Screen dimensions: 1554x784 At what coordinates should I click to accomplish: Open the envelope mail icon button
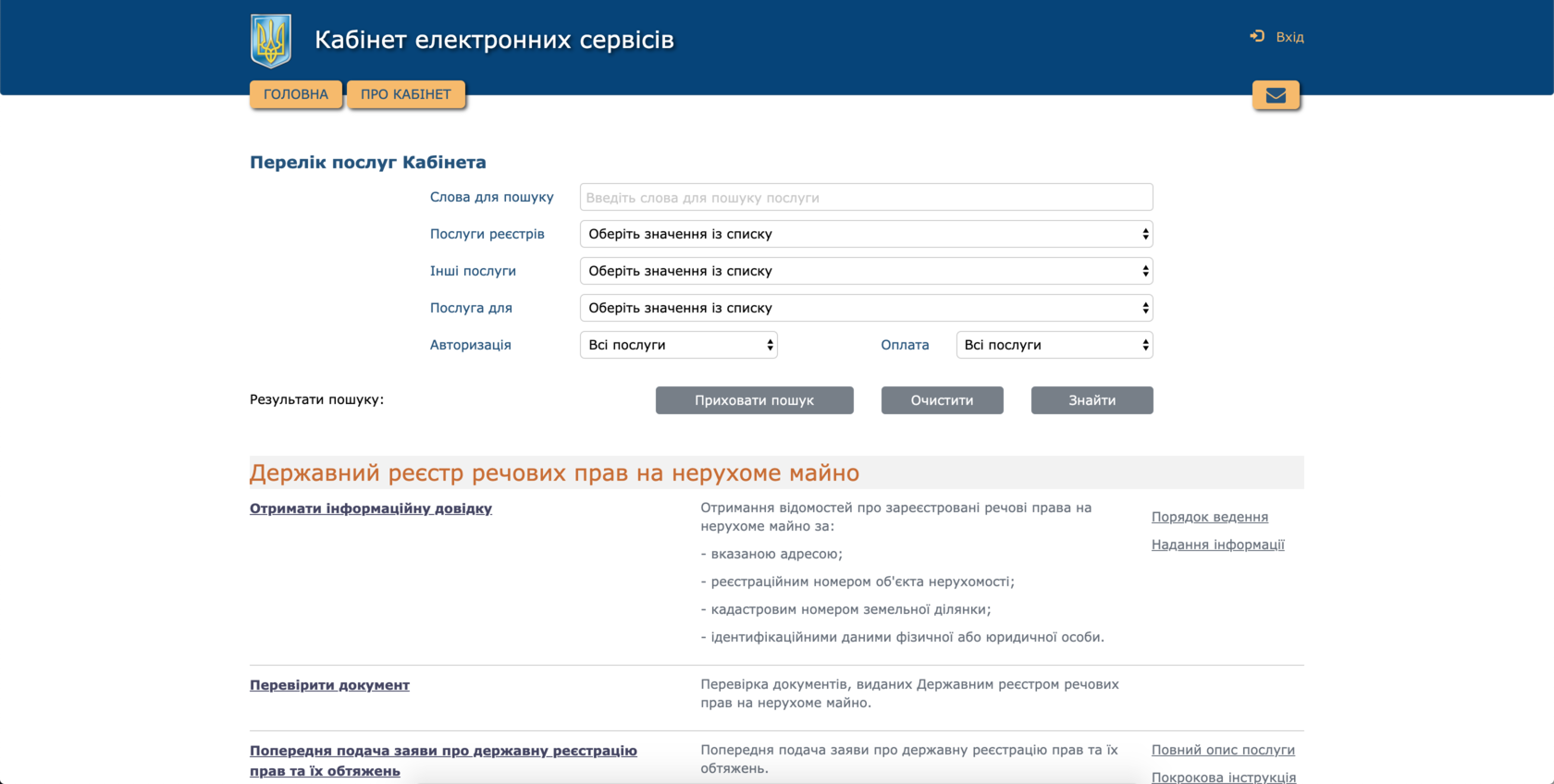(1276, 95)
